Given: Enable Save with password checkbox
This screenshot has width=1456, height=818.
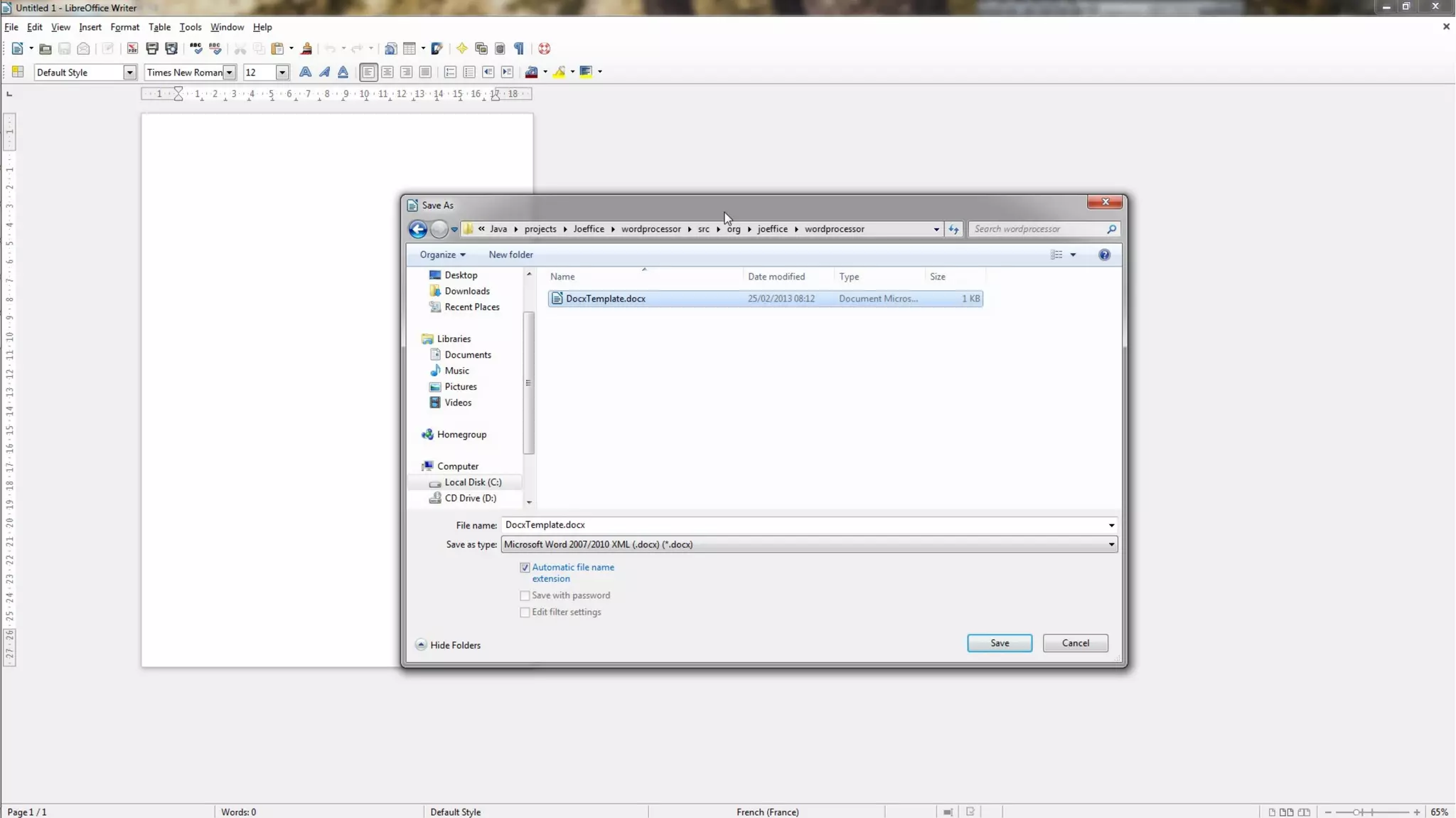Looking at the screenshot, I should (x=525, y=595).
